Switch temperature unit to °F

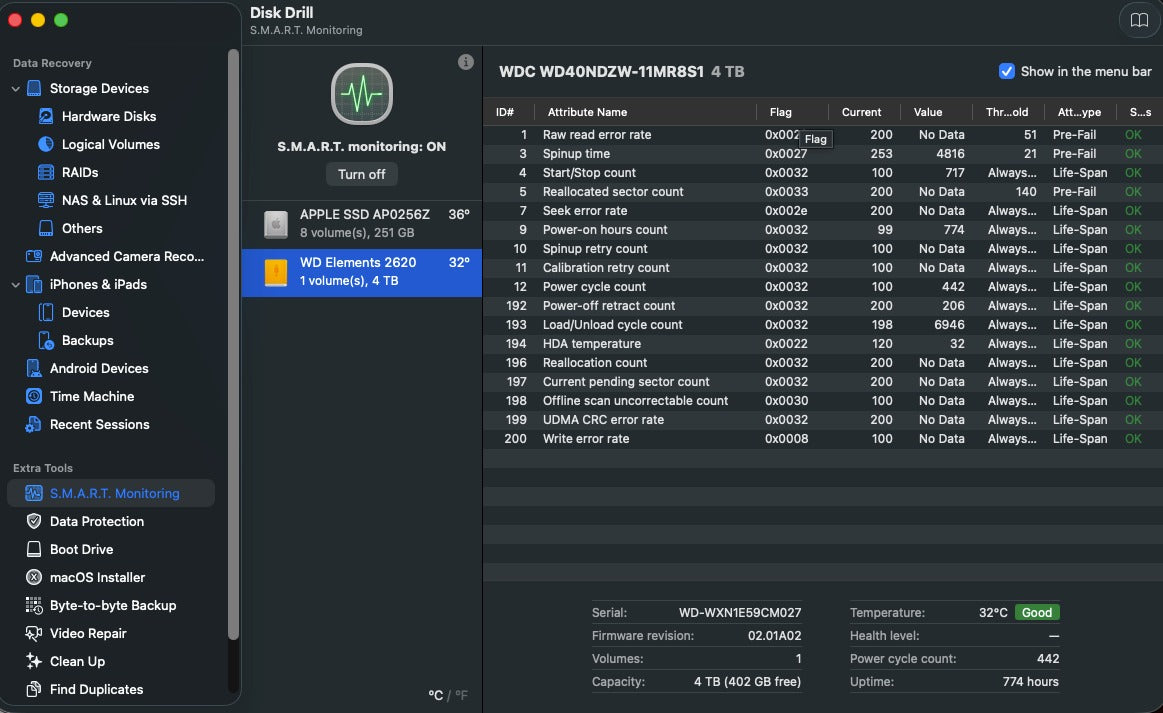click(x=461, y=695)
